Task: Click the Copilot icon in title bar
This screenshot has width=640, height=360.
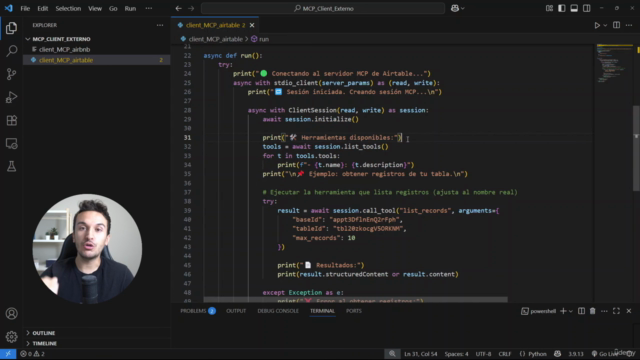Action: (x=455, y=8)
